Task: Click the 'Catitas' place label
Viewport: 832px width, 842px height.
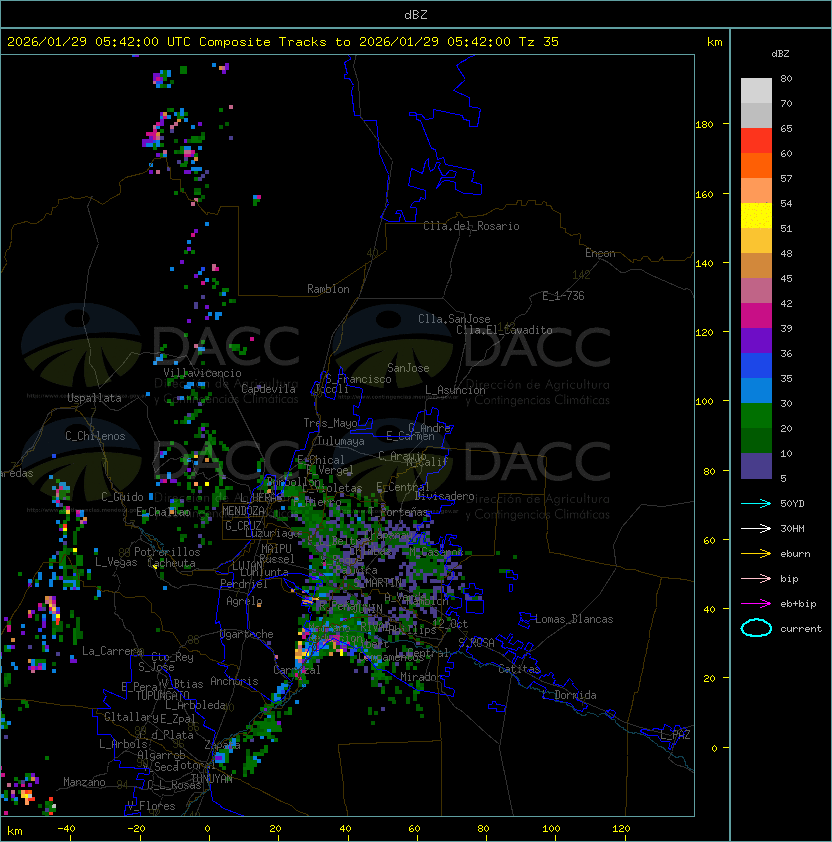Action: click(519, 669)
